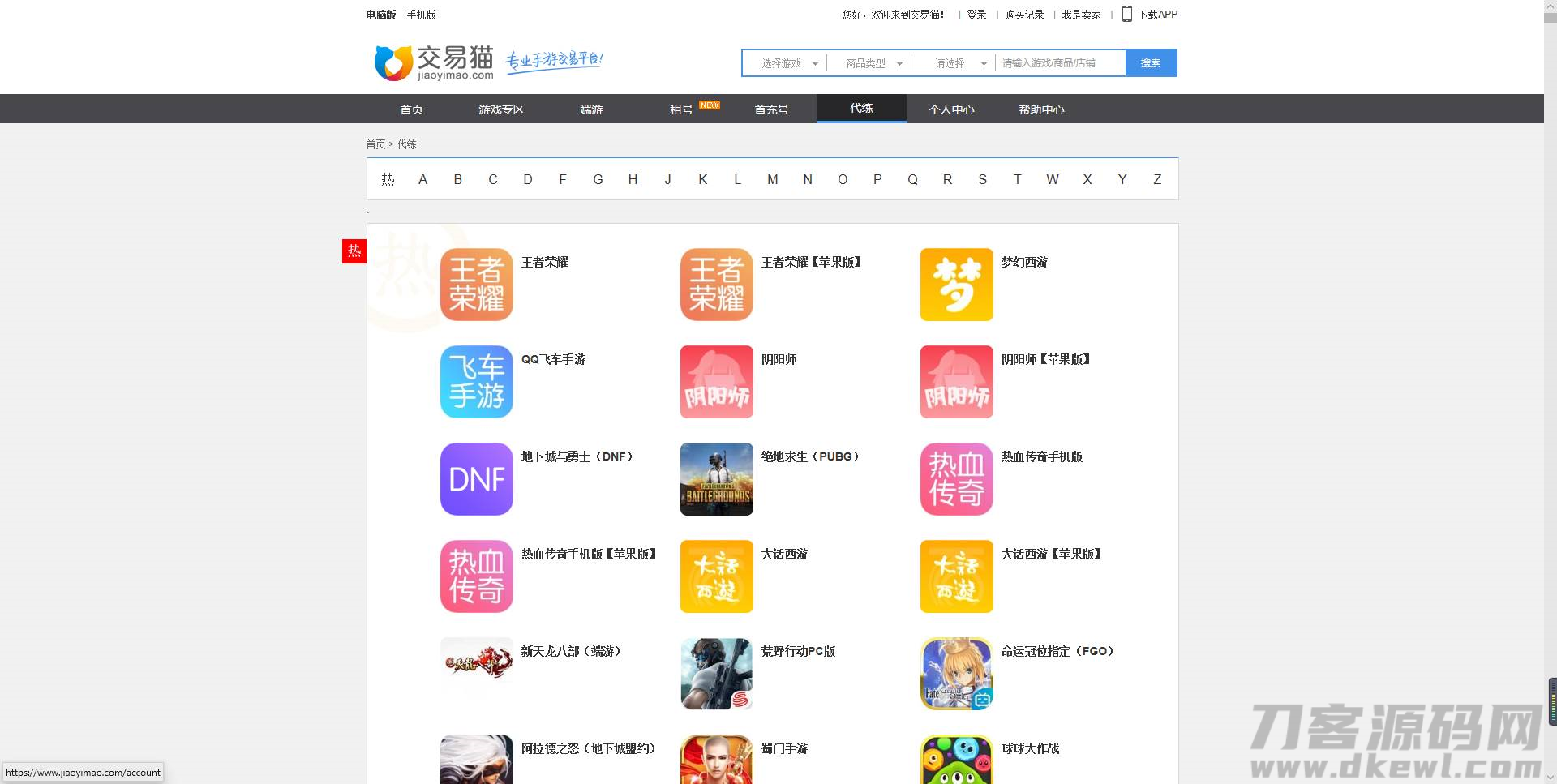The height and width of the screenshot is (784, 1557).
Task: Open the 大话西游【苹果版】 game icon
Action: (957, 576)
